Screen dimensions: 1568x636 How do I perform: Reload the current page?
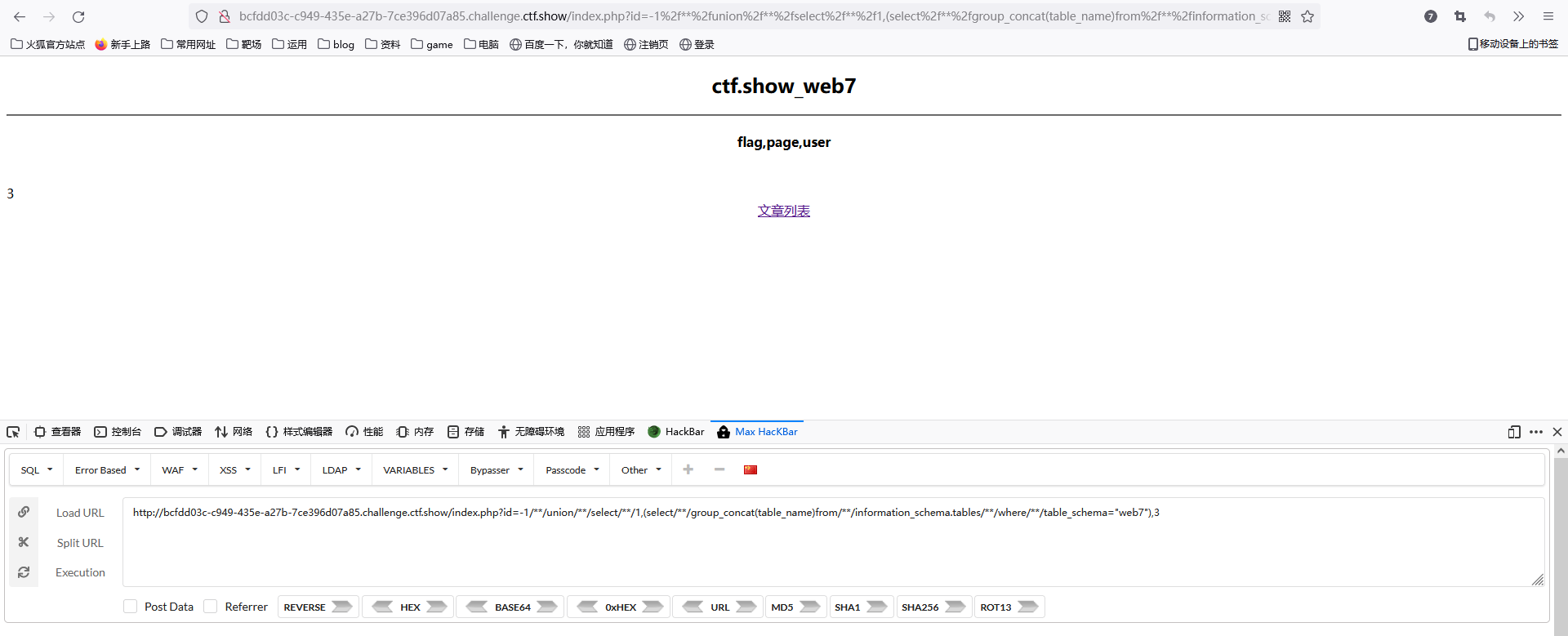point(78,16)
